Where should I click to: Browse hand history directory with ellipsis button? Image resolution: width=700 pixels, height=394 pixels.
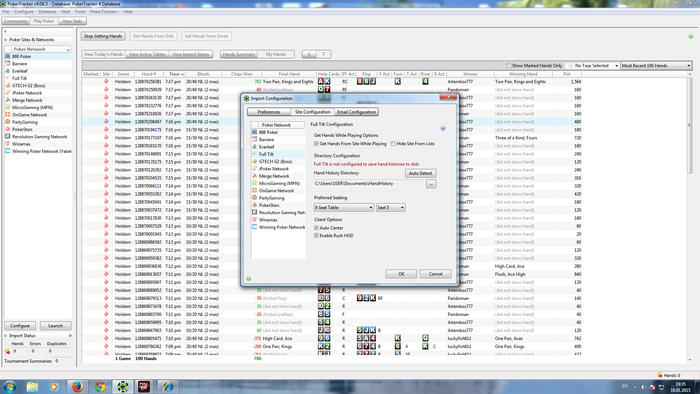tap(431, 184)
